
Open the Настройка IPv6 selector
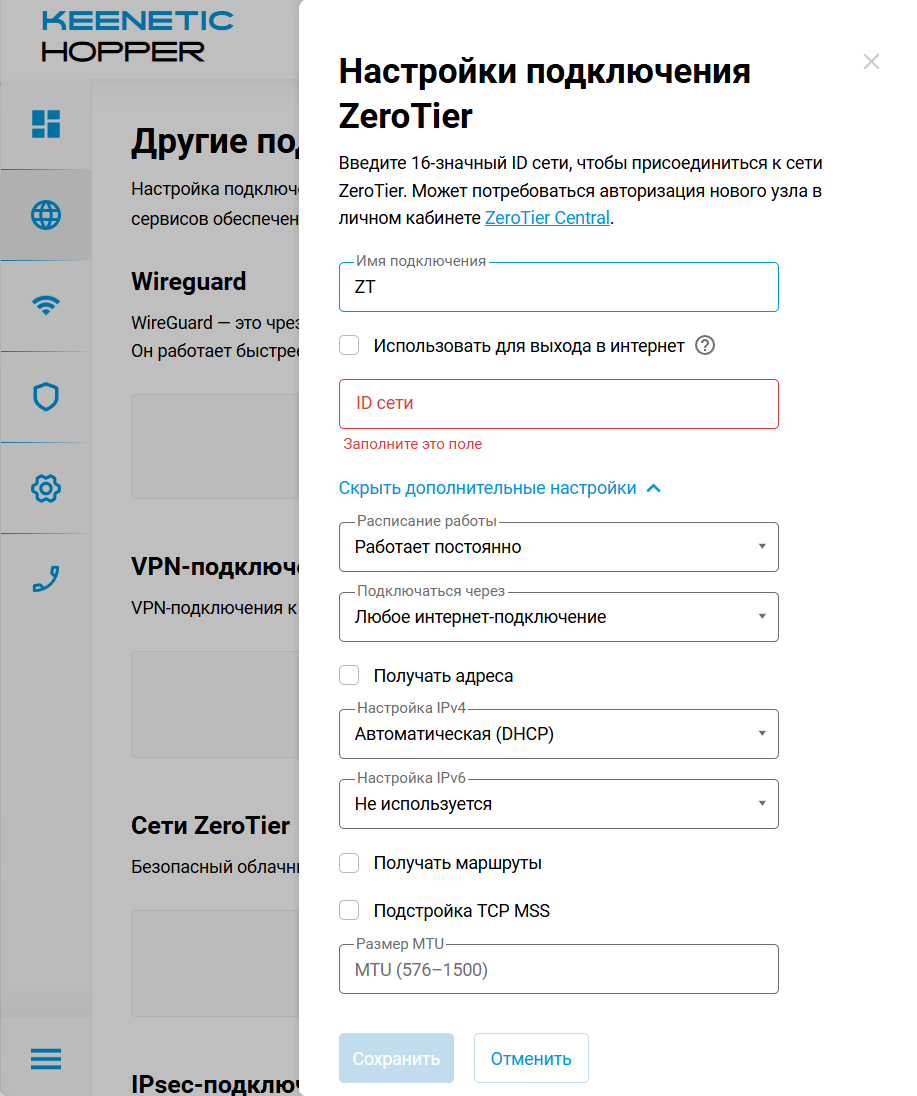[x=559, y=804]
